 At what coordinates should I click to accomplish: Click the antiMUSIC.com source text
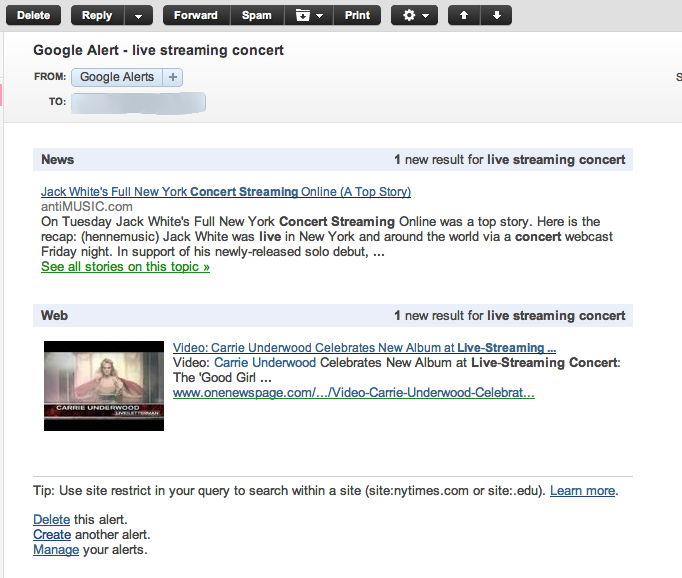(x=87, y=207)
